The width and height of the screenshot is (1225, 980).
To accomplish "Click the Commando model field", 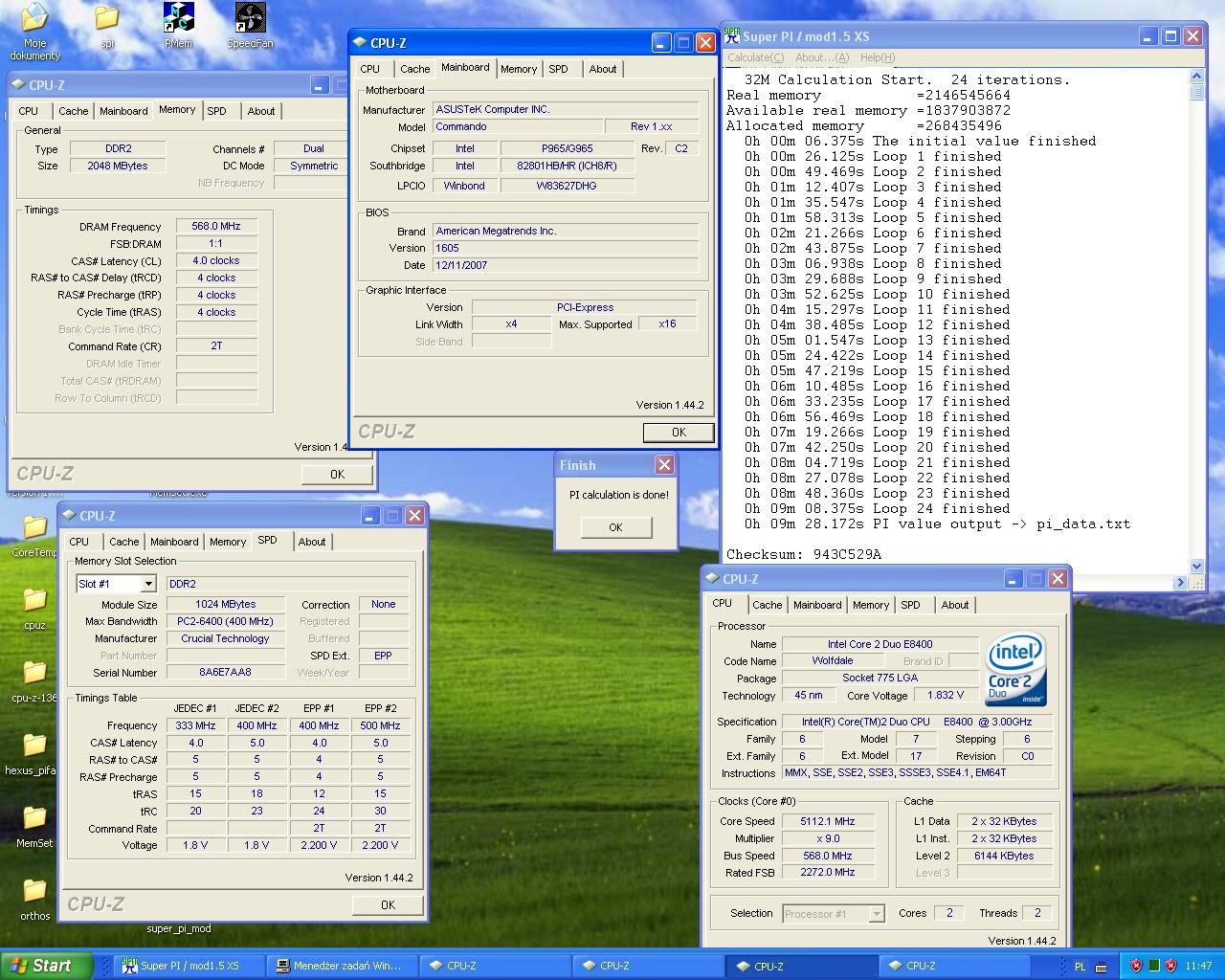I will click(x=518, y=126).
